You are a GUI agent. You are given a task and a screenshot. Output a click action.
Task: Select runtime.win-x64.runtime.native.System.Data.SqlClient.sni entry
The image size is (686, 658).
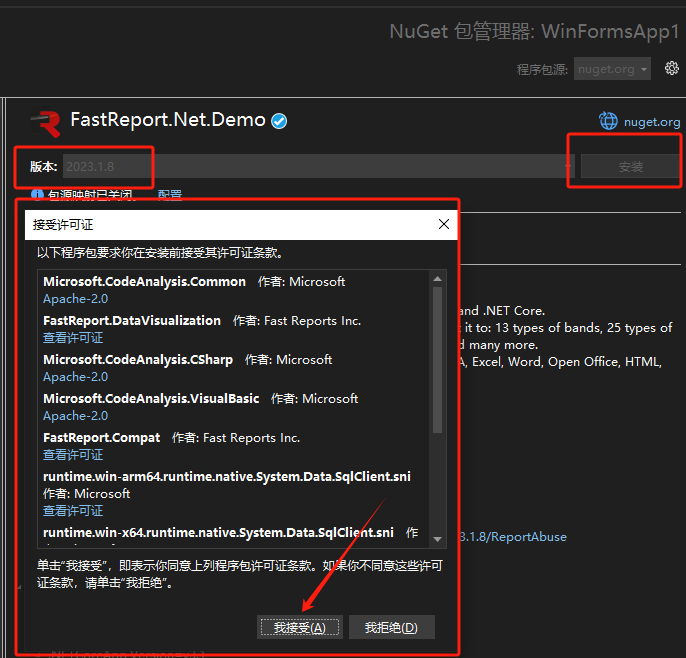[218, 532]
